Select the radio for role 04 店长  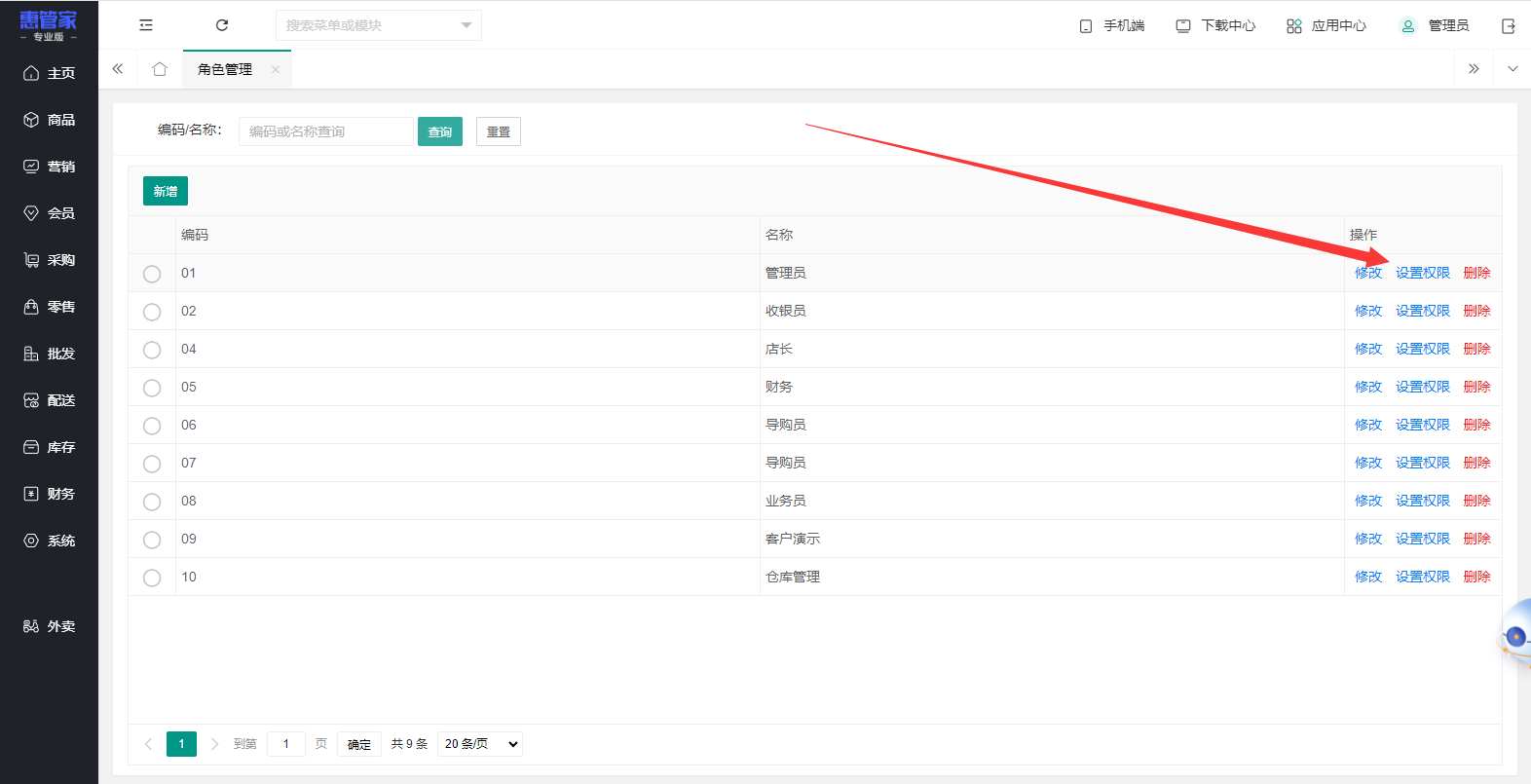click(x=152, y=350)
